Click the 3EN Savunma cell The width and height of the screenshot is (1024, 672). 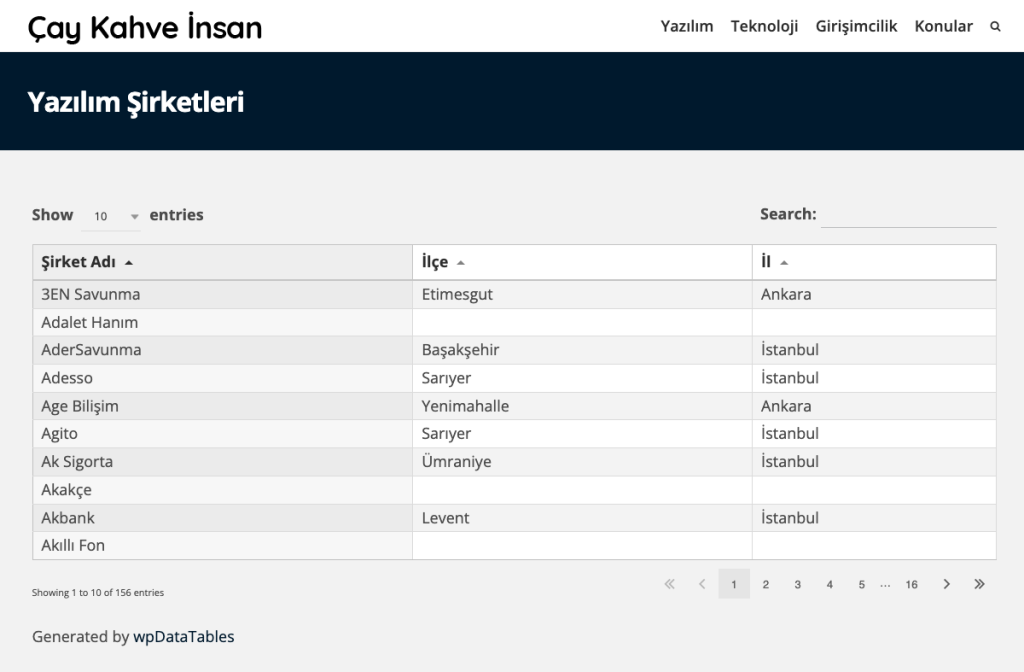click(x=223, y=295)
